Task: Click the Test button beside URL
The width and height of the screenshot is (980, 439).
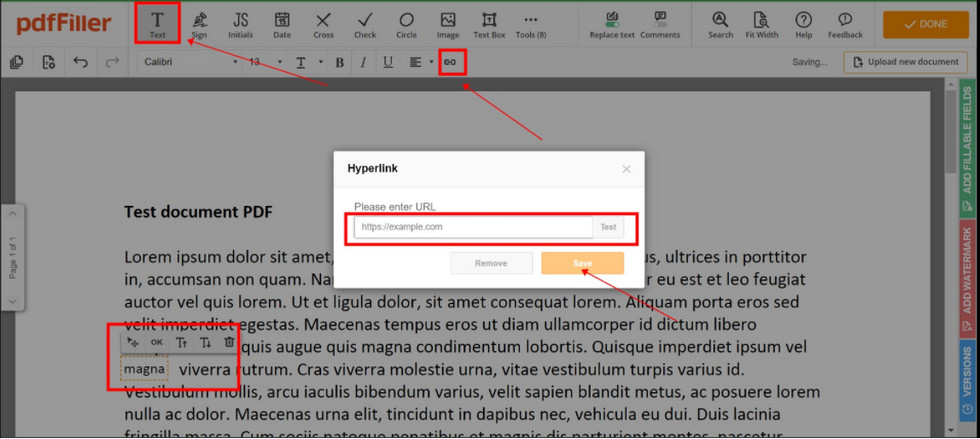Action: point(608,227)
